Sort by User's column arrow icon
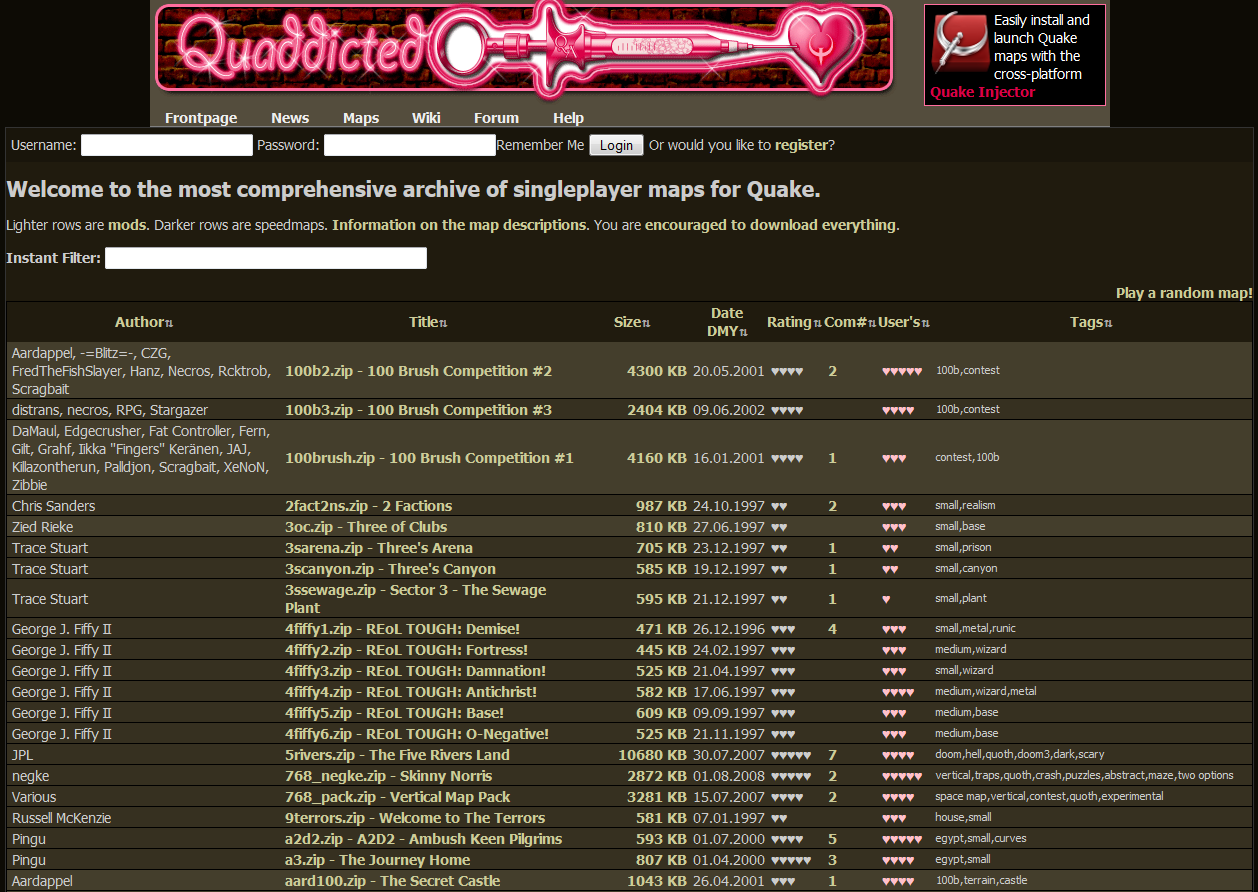Viewport: 1258px width, 892px height. click(x=926, y=323)
